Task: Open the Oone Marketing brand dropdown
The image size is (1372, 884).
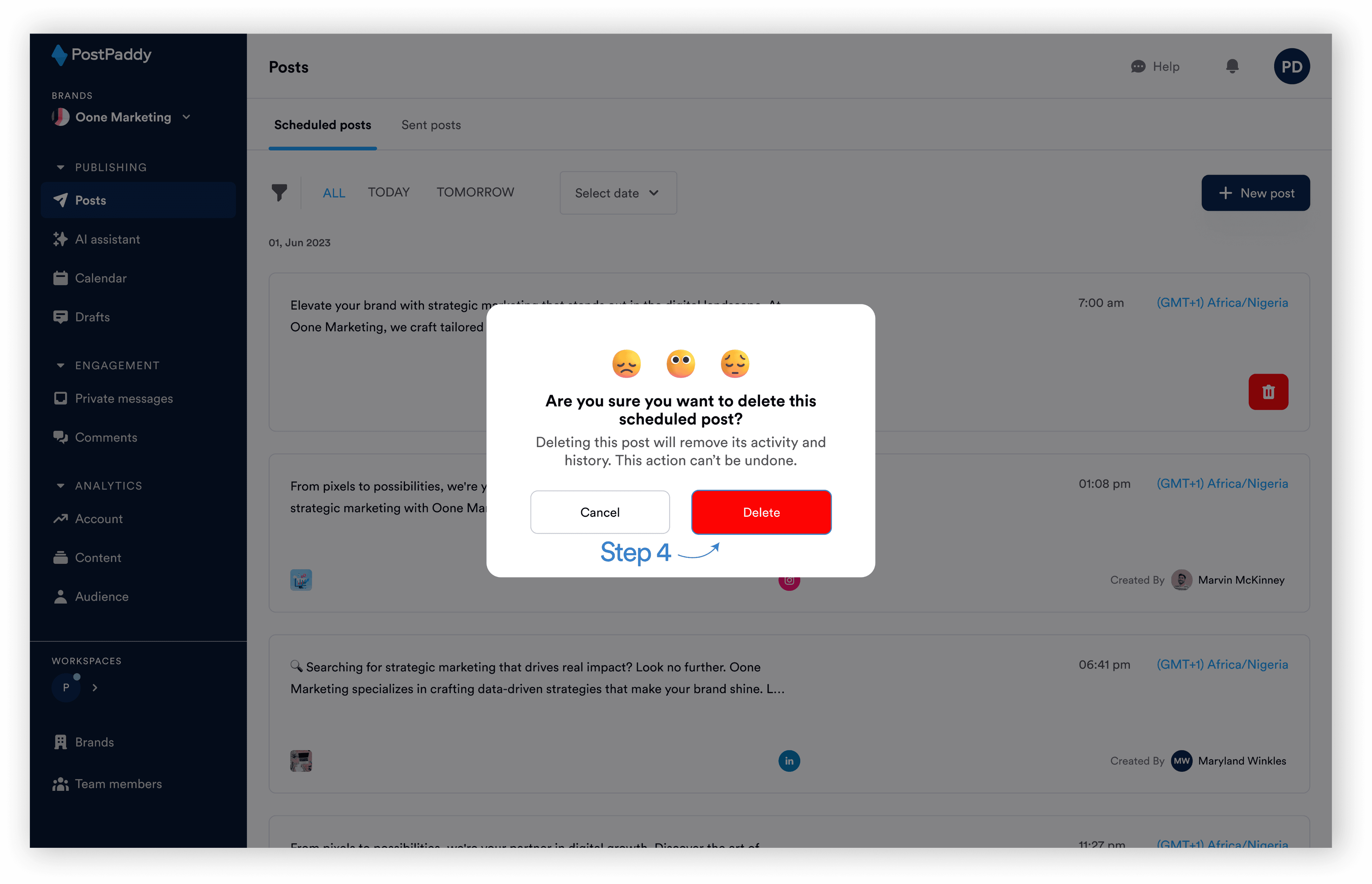Action: (121, 117)
